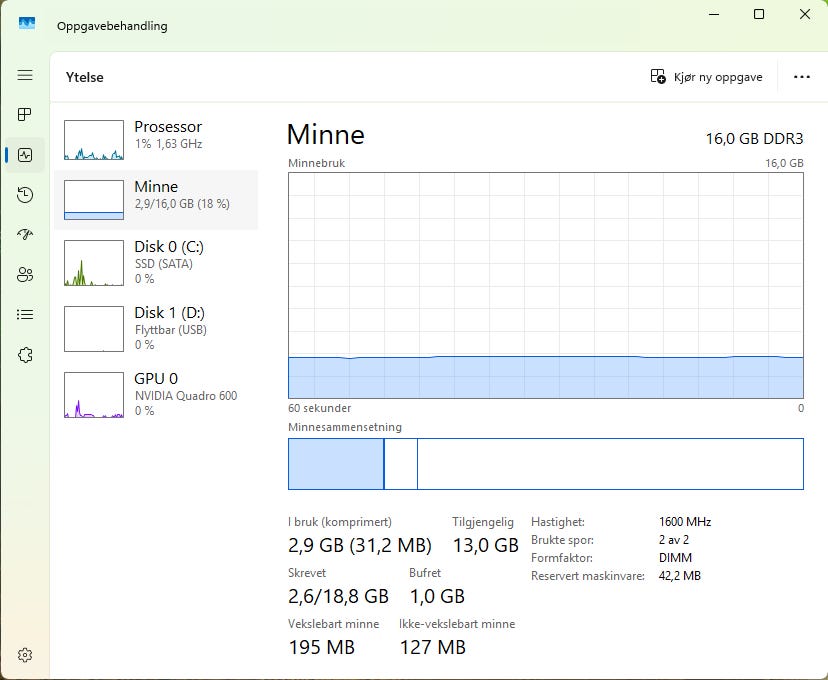This screenshot has width=828, height=680.
Task: Select the Prosessor performance entry
Action: [x=155, y=140]
